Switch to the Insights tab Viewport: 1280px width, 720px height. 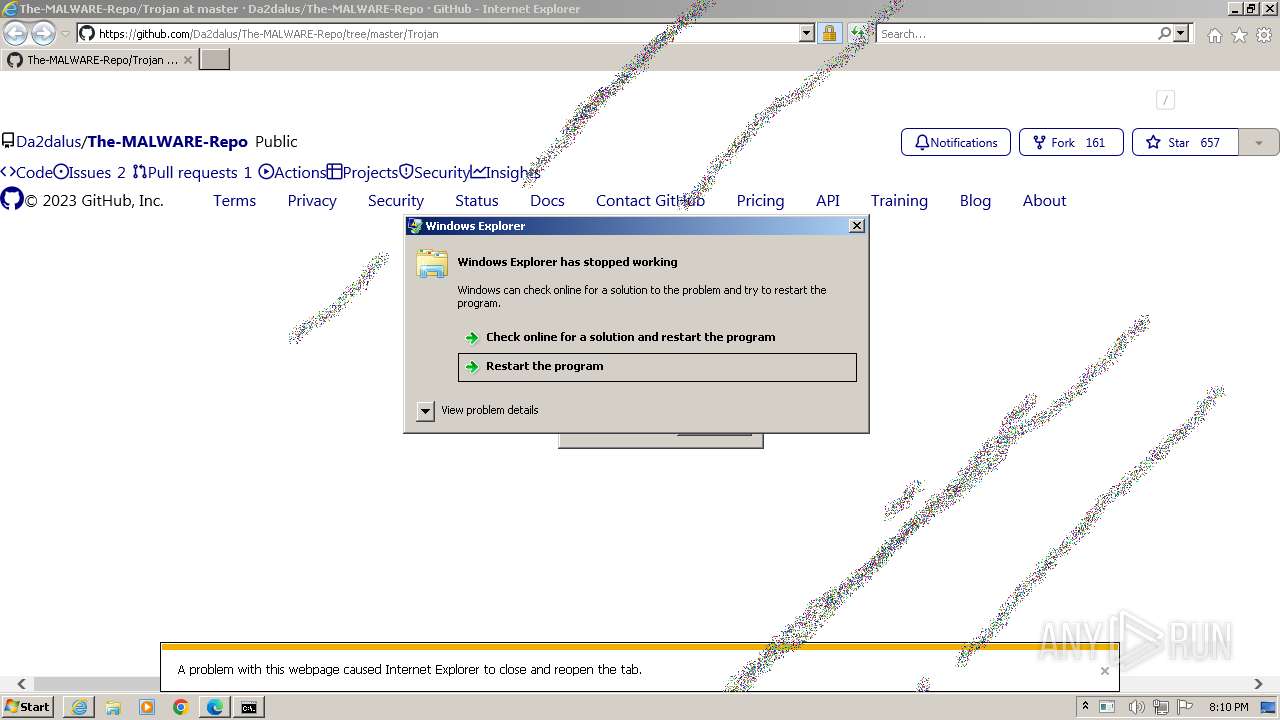pyautogui.click(x=506, y=172)
